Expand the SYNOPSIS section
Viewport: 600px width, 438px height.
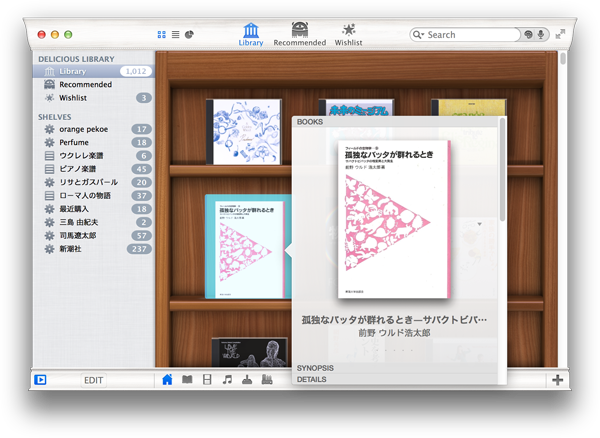coord(316,368)
